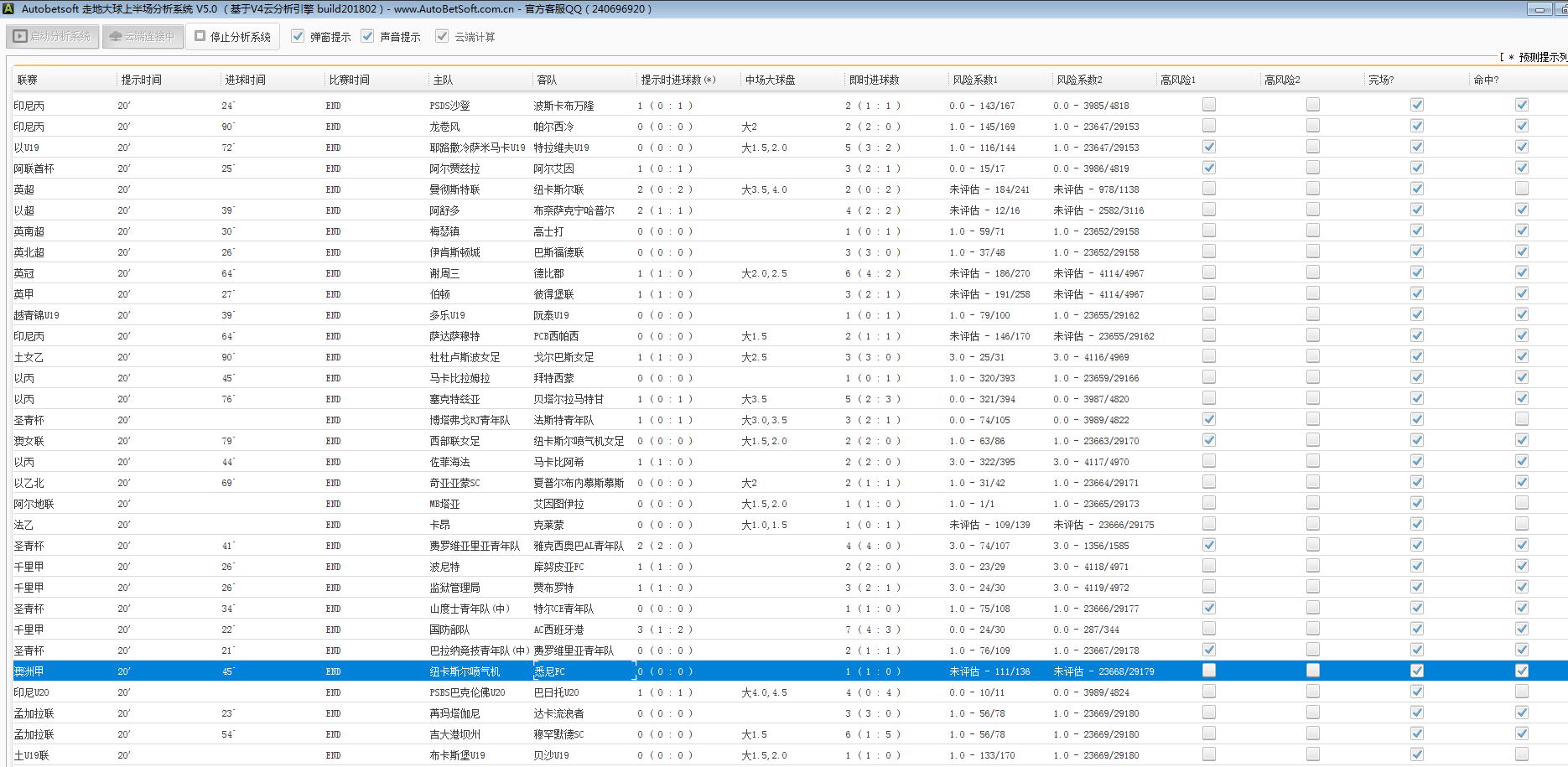This screenshot has height=767, width=1568.
Task: Click the 即时进球数 column header
Action: click(874, 80)
